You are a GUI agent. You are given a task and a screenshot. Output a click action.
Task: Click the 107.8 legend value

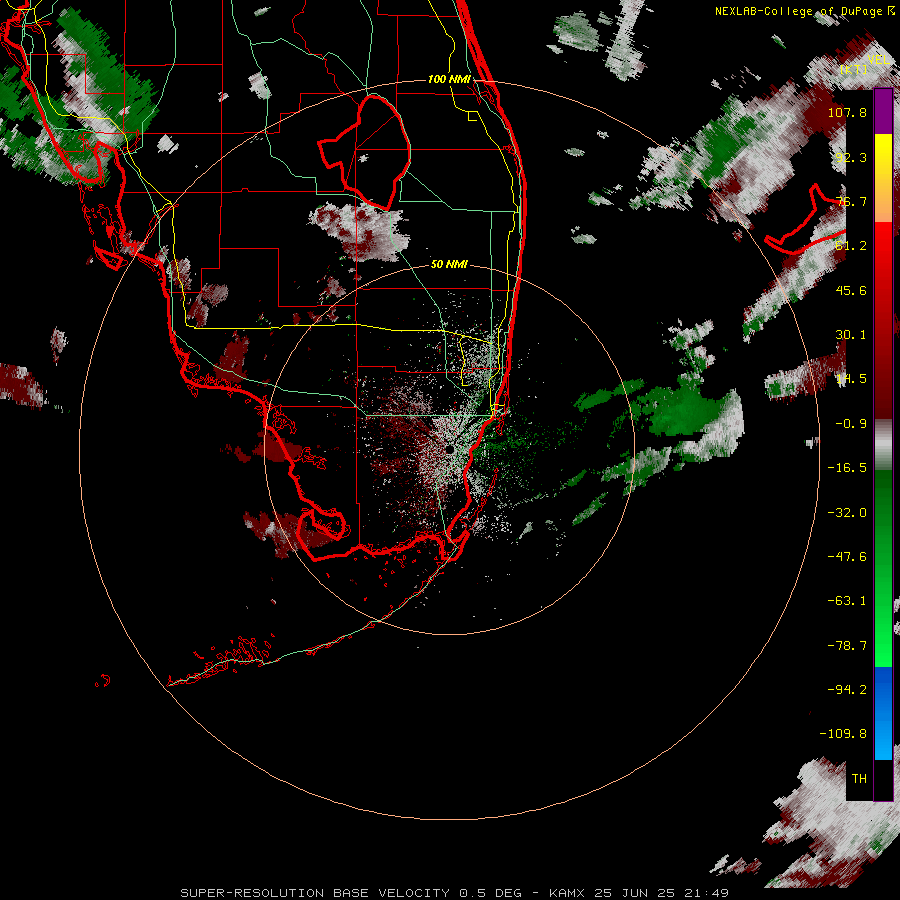coord(847,112)
